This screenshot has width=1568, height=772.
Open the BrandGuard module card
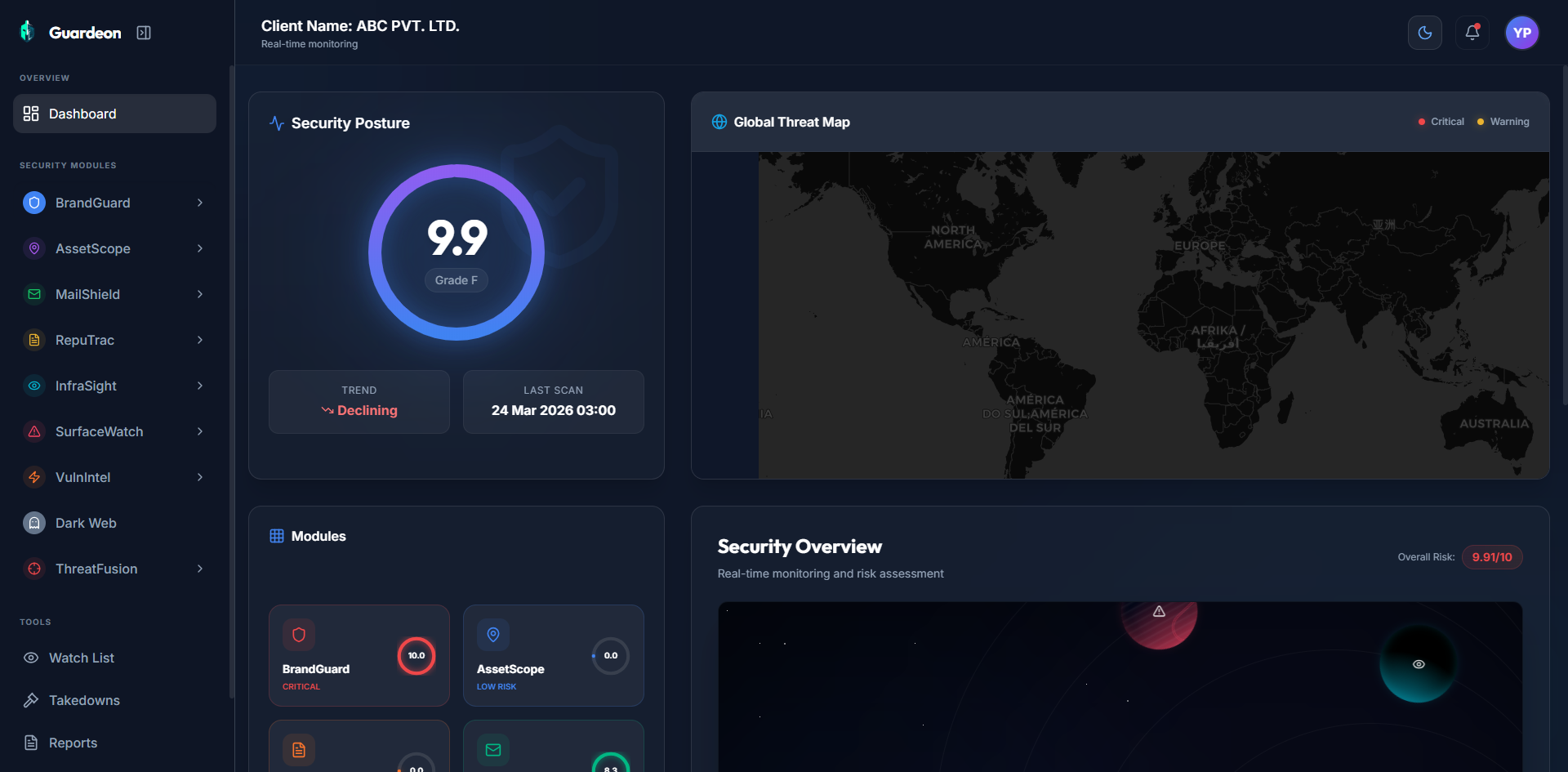[359, 655]
